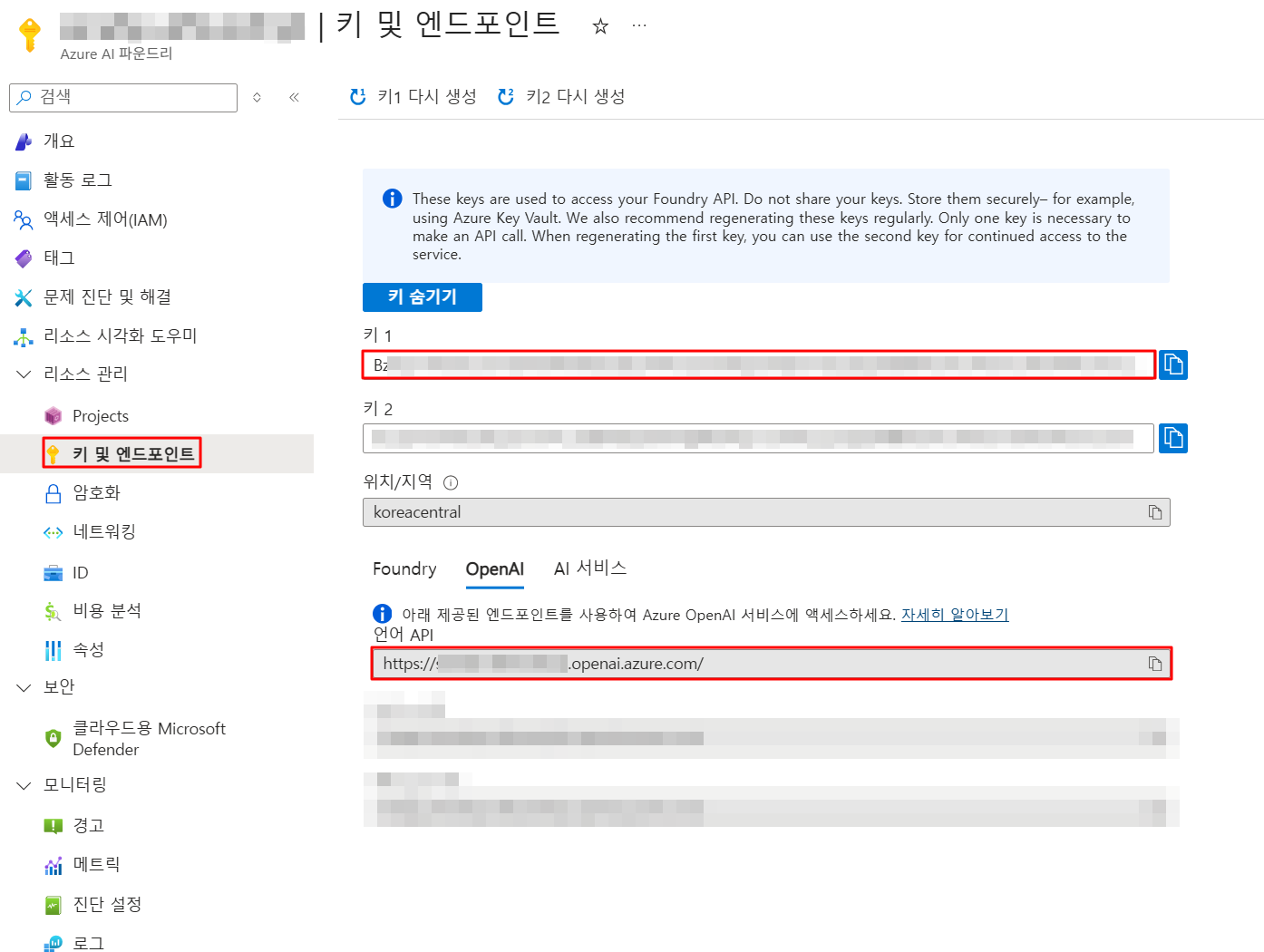The image size is (1264, 952).
Task: Favorite this page with the star icon
Action: tap(600, 26)
